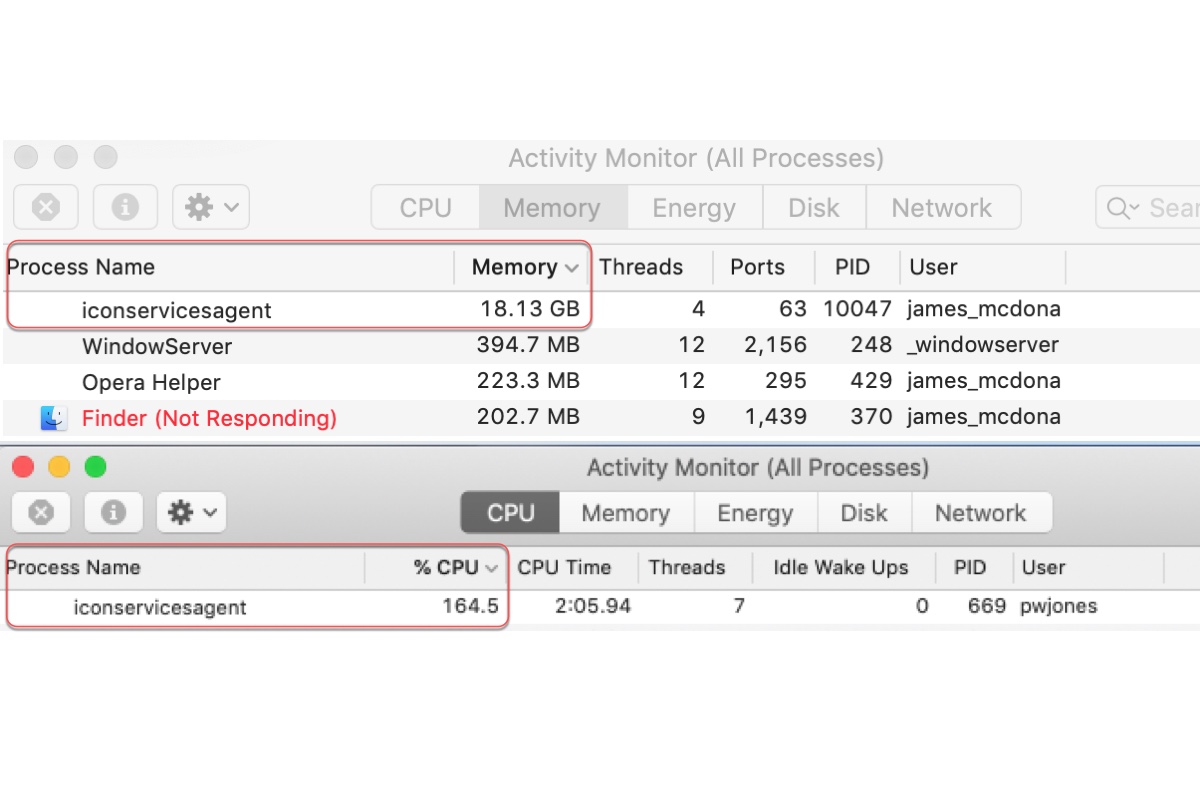Click the pwjones user cell
The height and width of the screenshot is (800, 1200).
point(1059,606)
